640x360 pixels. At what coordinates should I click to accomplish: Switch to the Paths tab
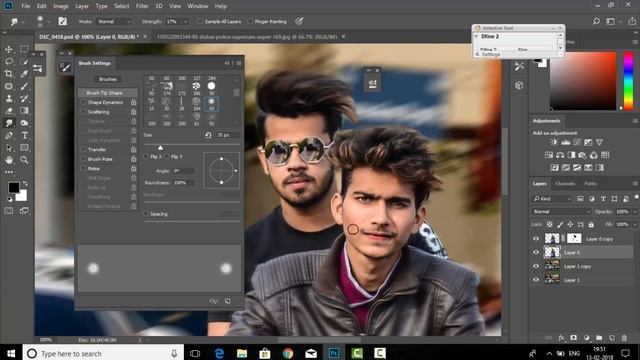tap(590, 184)
